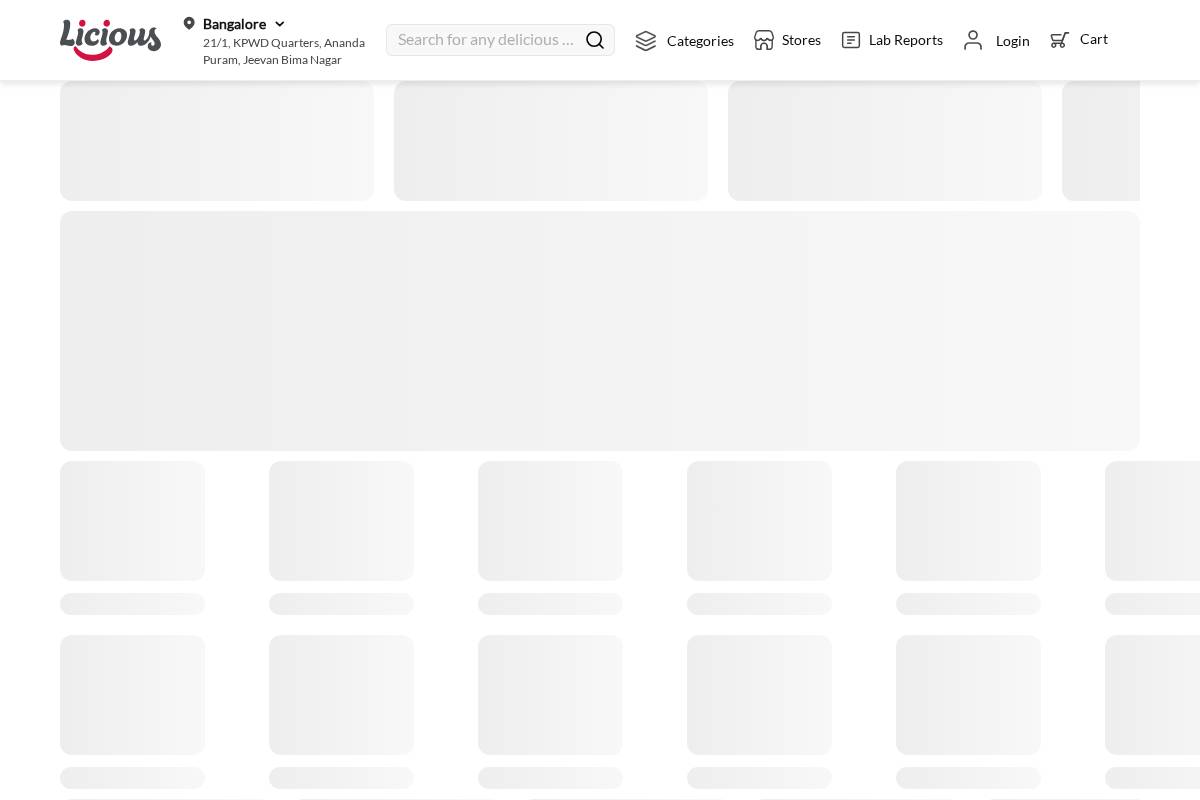Image resolution: width=1200 pixels, height=800 pixels.
Task: Click the Licious logo
Action: [110, 39]
